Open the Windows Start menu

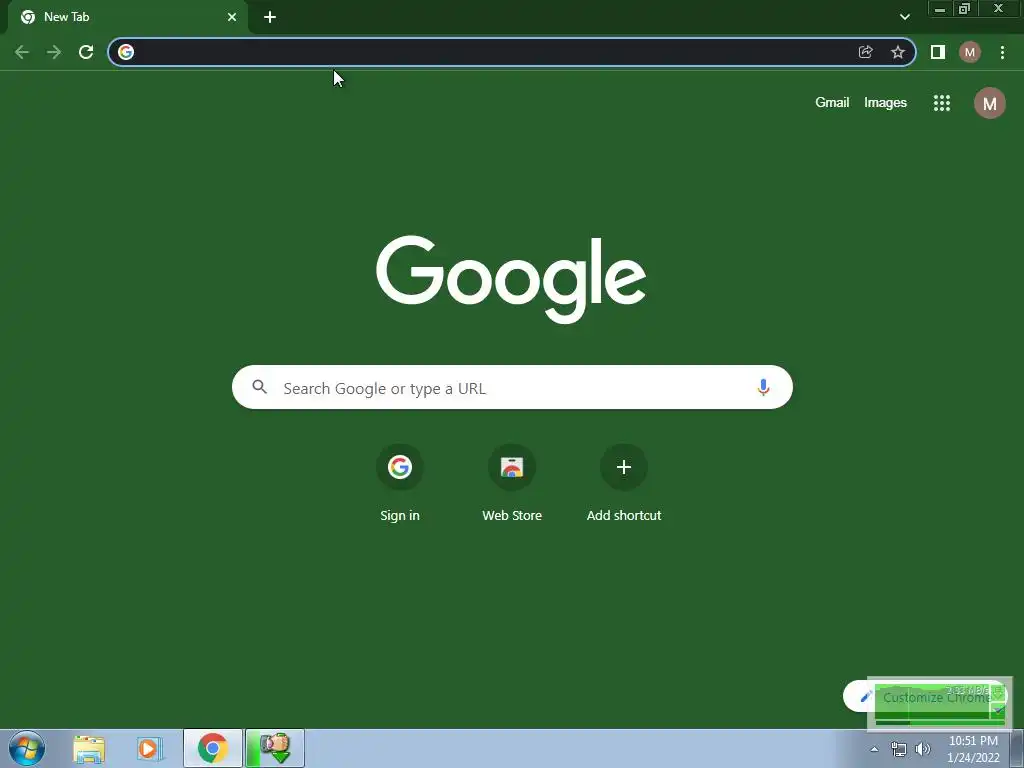tap(27, 748)
